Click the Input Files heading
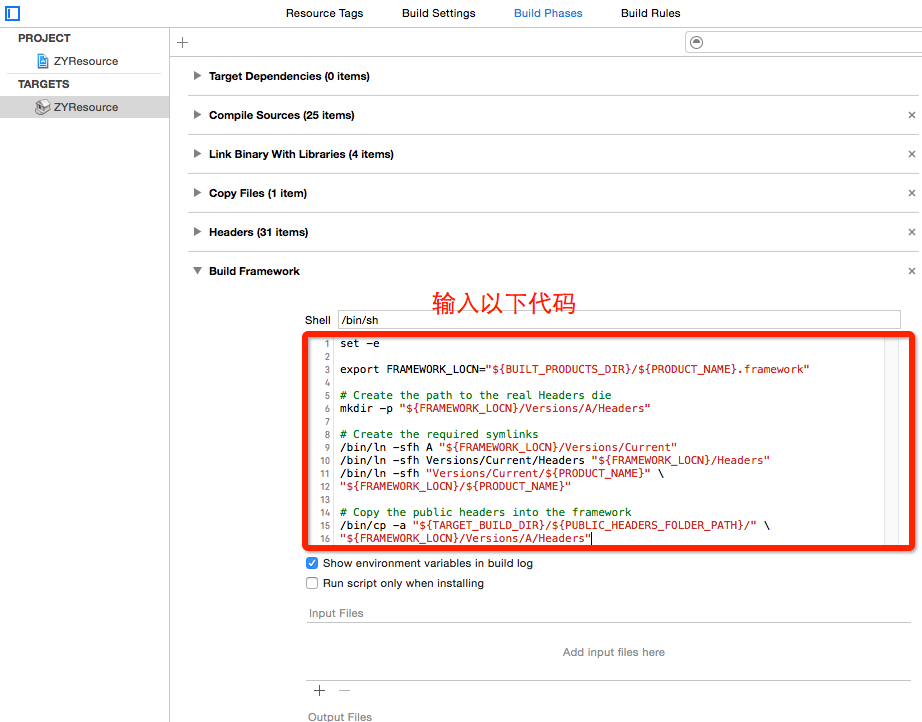This screenshot has width=922, height=722. point(336,613)
